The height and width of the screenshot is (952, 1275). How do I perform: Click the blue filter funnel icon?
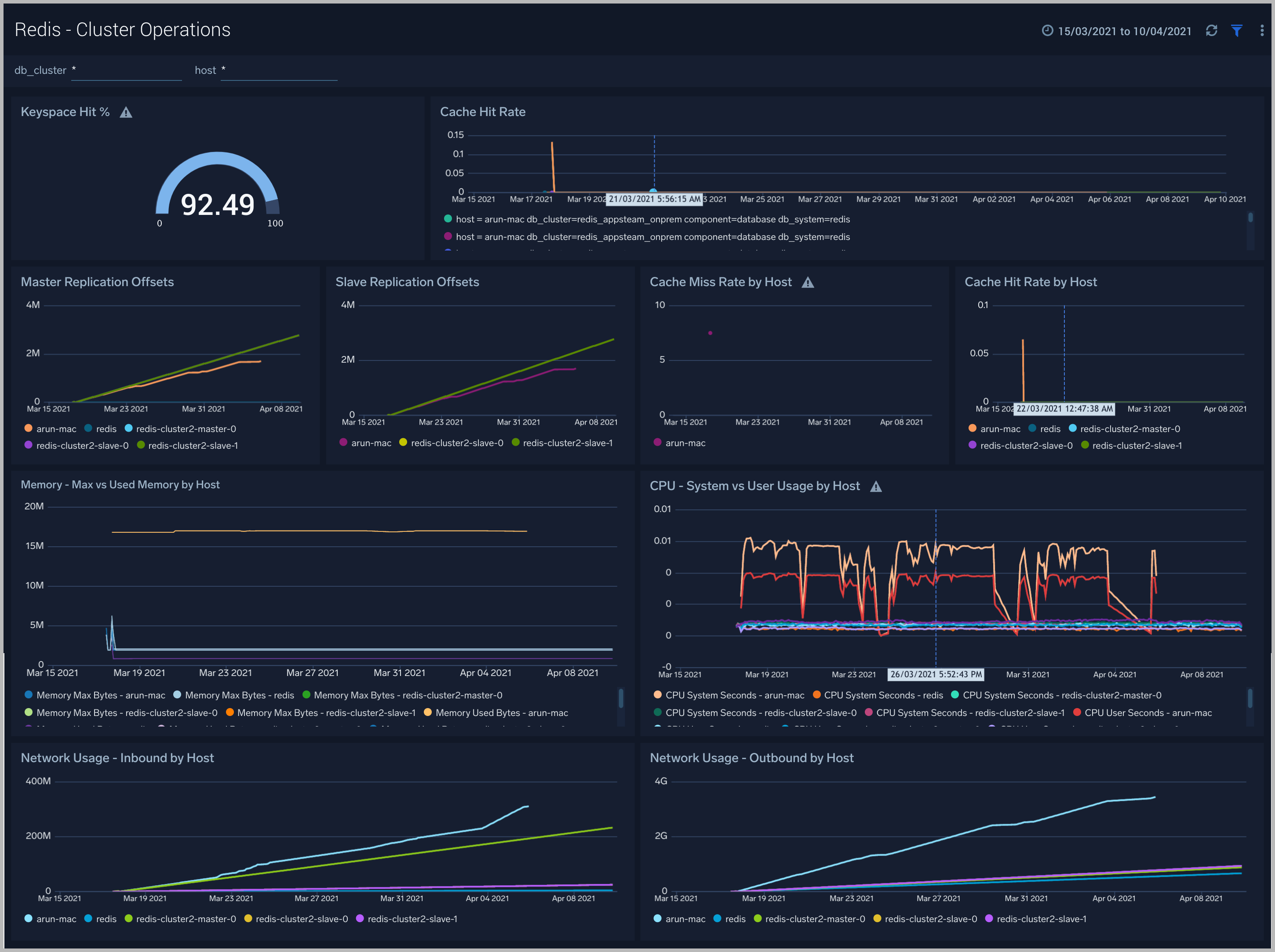tap(1237, 30)
